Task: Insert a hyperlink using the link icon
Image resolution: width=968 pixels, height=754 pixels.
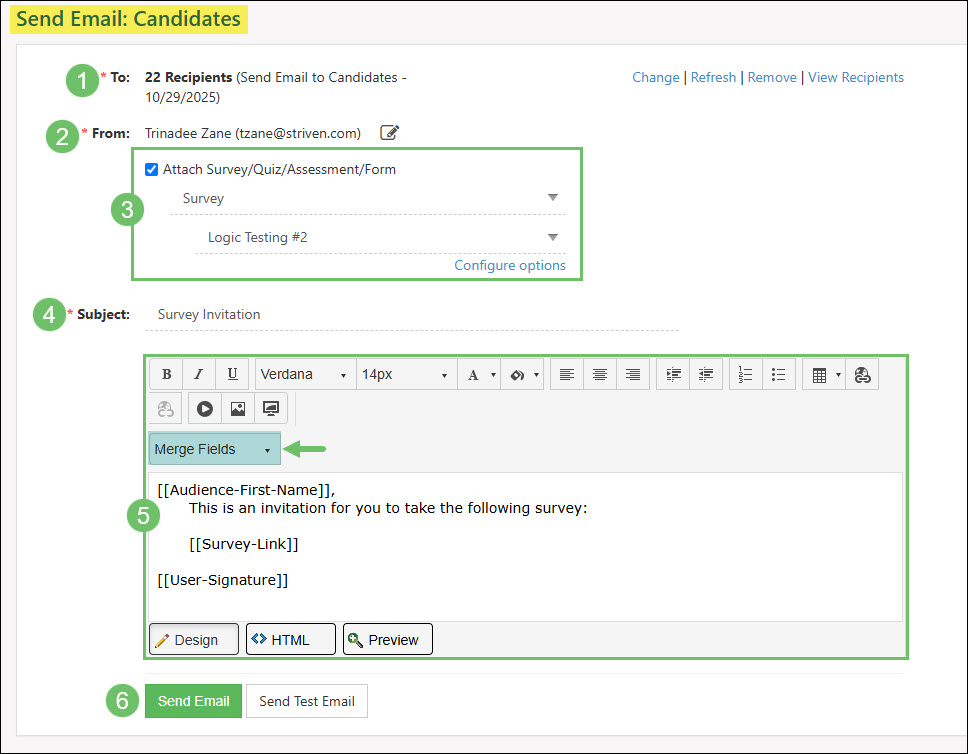Action: pyautogui.click(x=862, y=373)
